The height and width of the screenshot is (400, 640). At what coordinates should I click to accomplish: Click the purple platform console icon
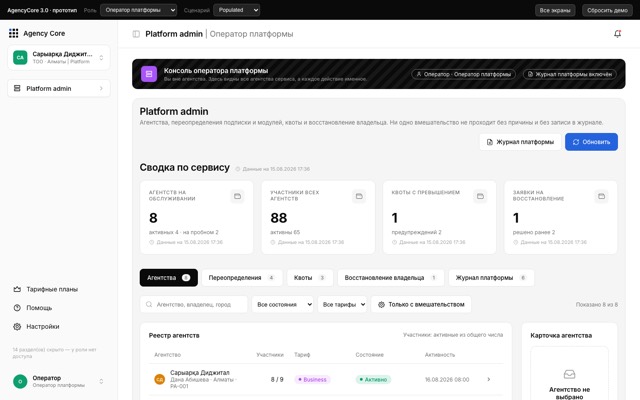(149, 74)
